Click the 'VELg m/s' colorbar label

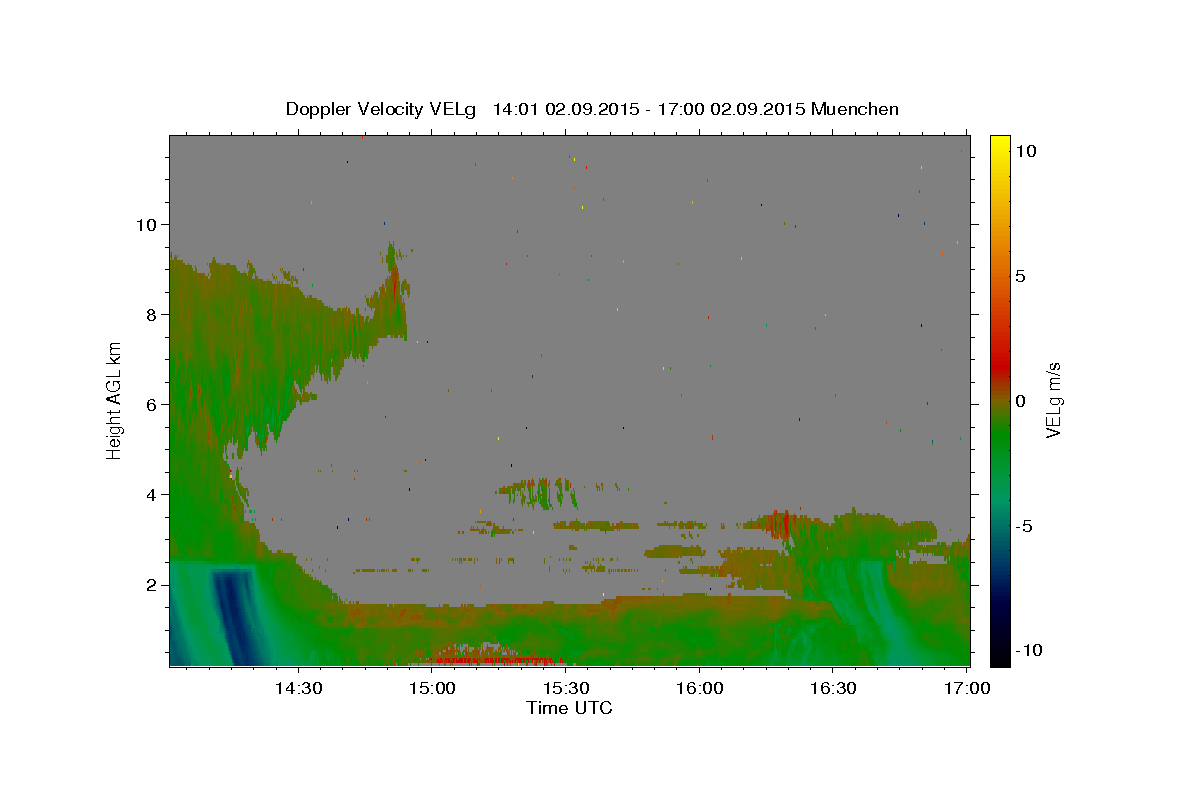click(1054, 401)
